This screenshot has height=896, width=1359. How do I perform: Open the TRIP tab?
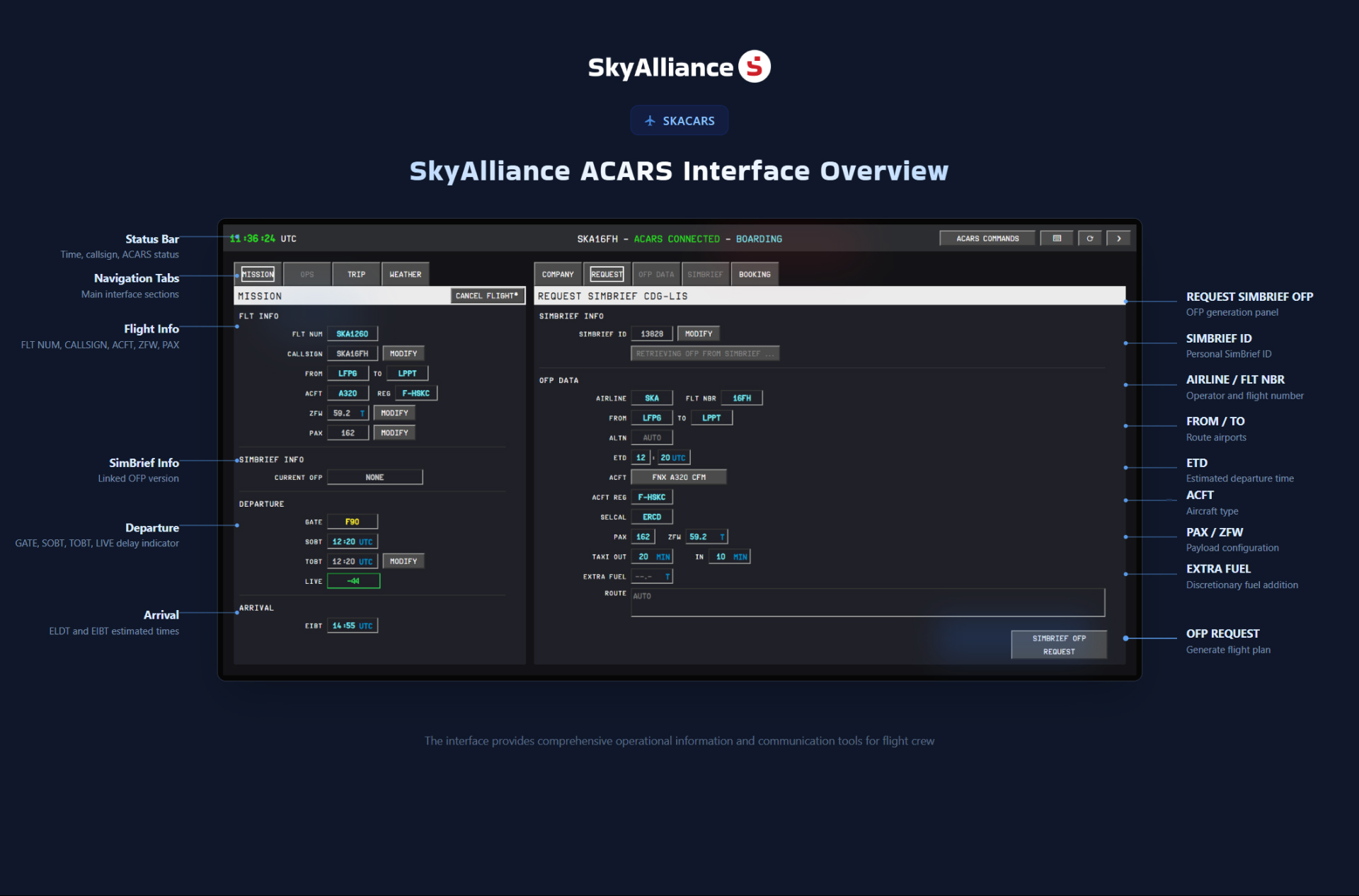(356, 275)
